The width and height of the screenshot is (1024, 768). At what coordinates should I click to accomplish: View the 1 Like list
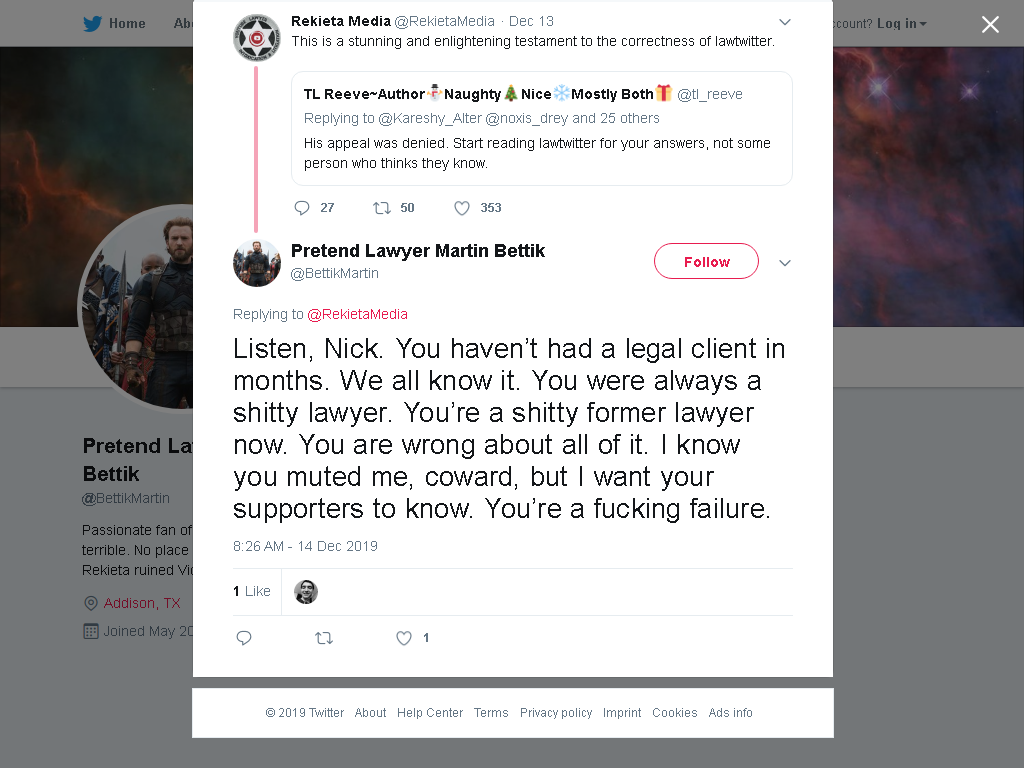pos(251,591)
